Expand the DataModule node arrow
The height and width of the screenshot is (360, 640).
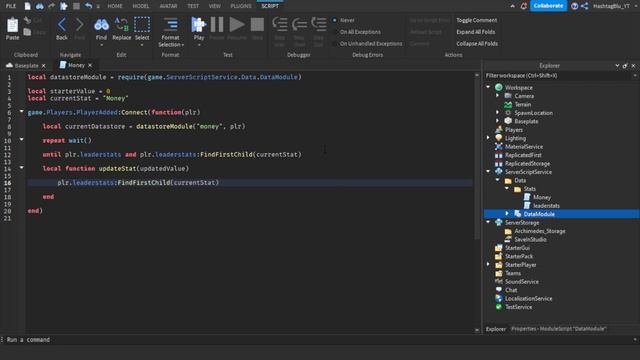(x=507, y=213)
